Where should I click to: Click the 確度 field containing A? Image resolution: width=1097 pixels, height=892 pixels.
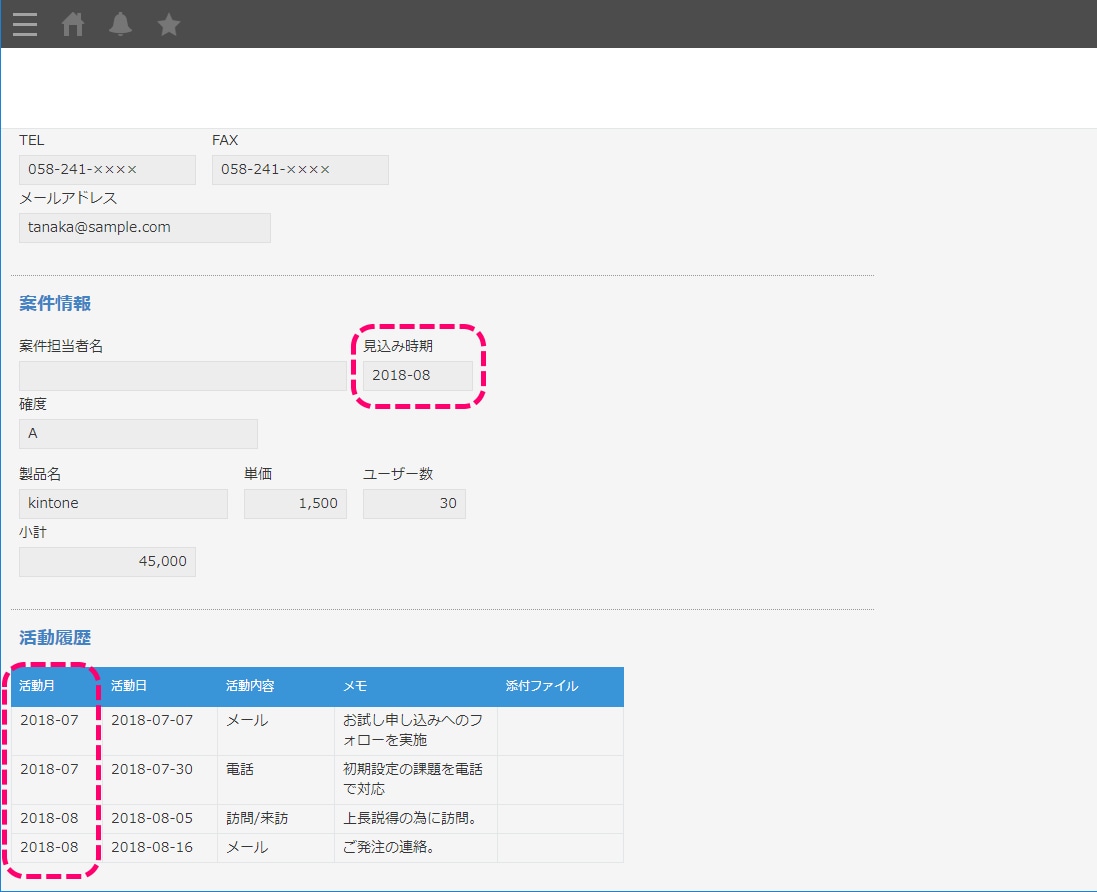137,433
